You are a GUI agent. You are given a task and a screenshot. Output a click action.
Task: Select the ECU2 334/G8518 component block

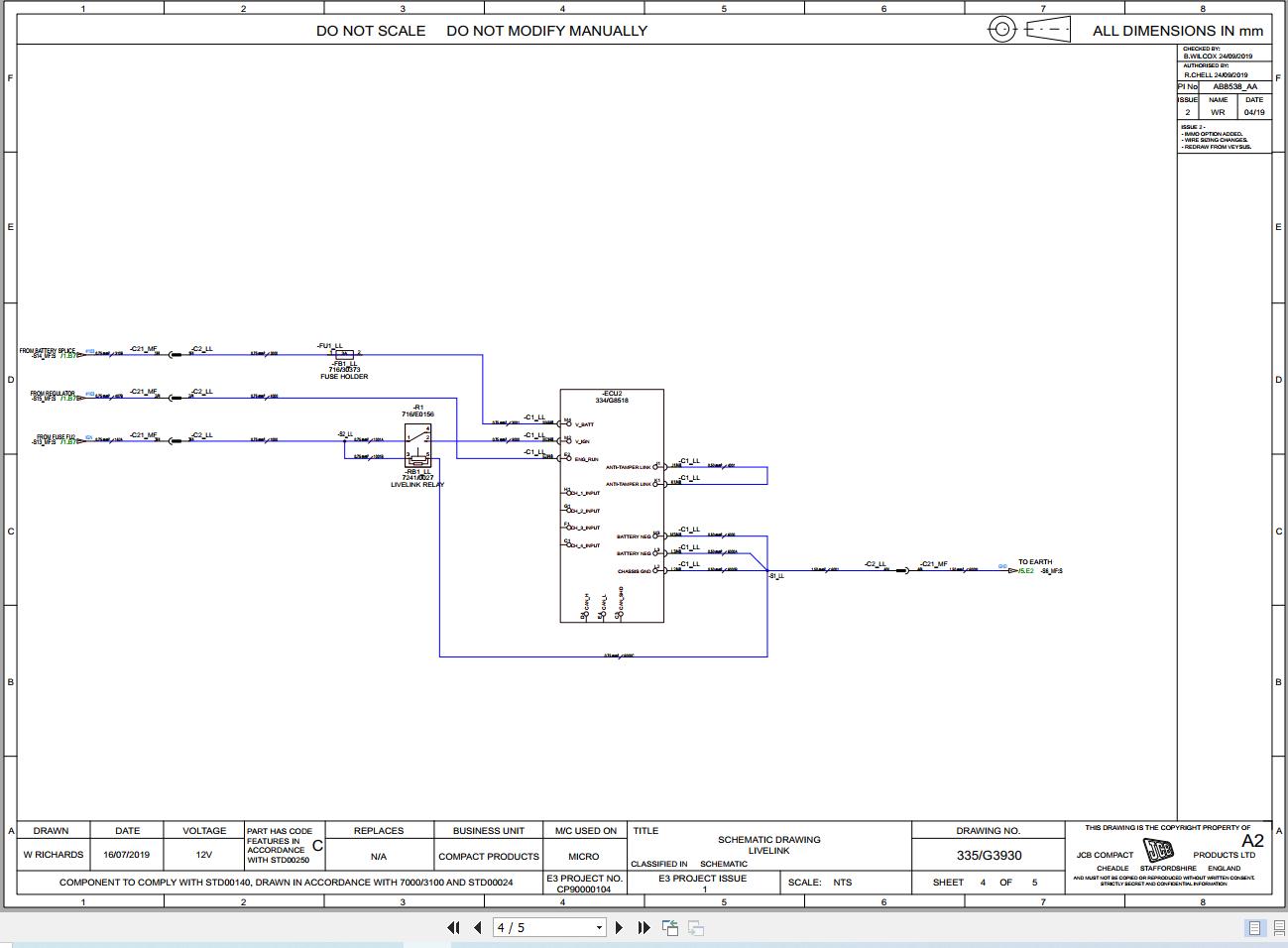611,506
